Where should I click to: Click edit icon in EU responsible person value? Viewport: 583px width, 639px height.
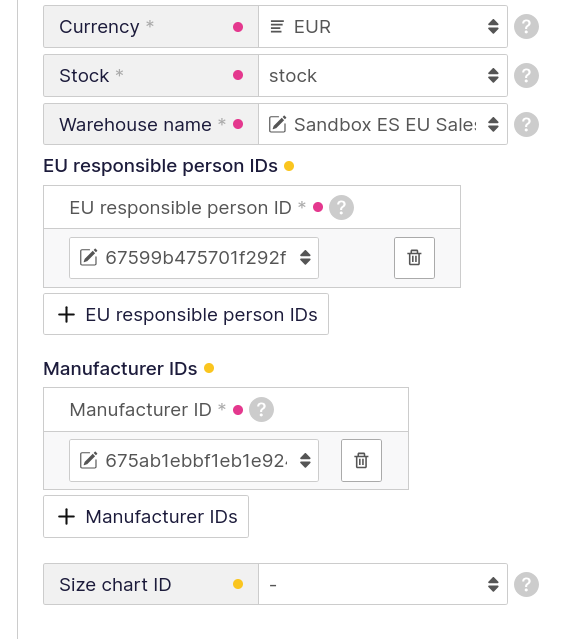coord(88,258)
